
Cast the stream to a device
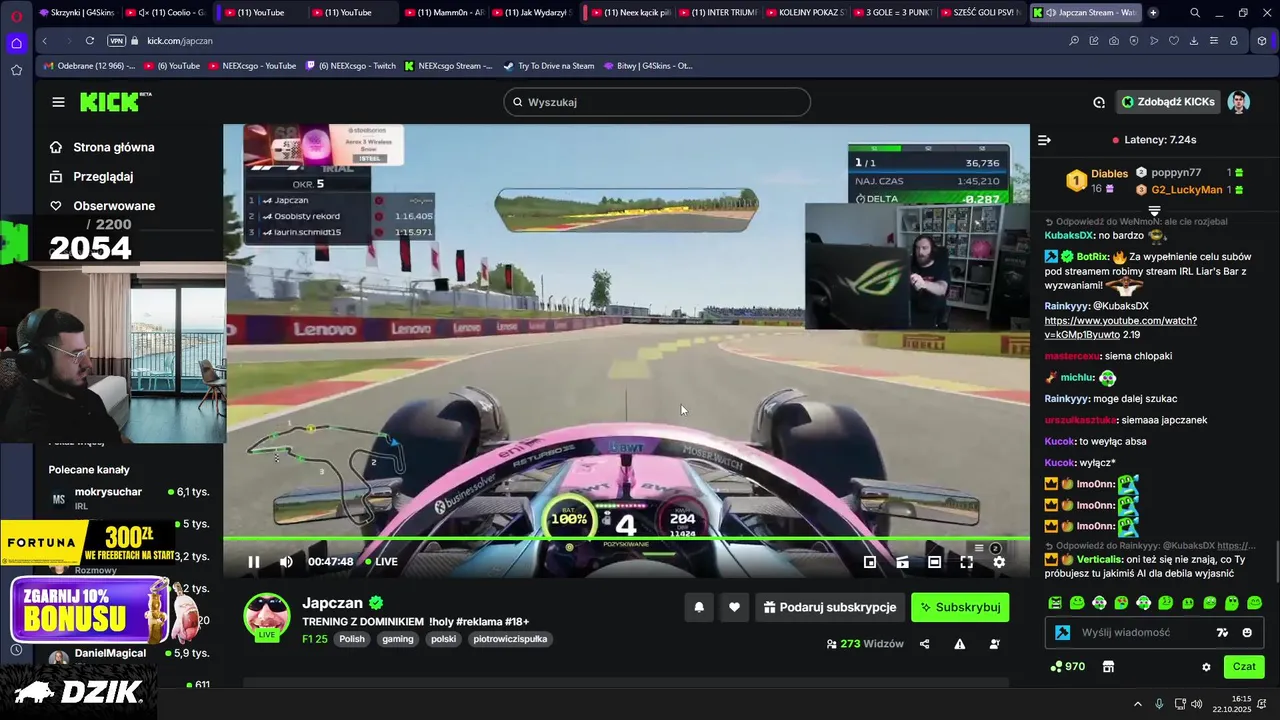tap(902, 562)
